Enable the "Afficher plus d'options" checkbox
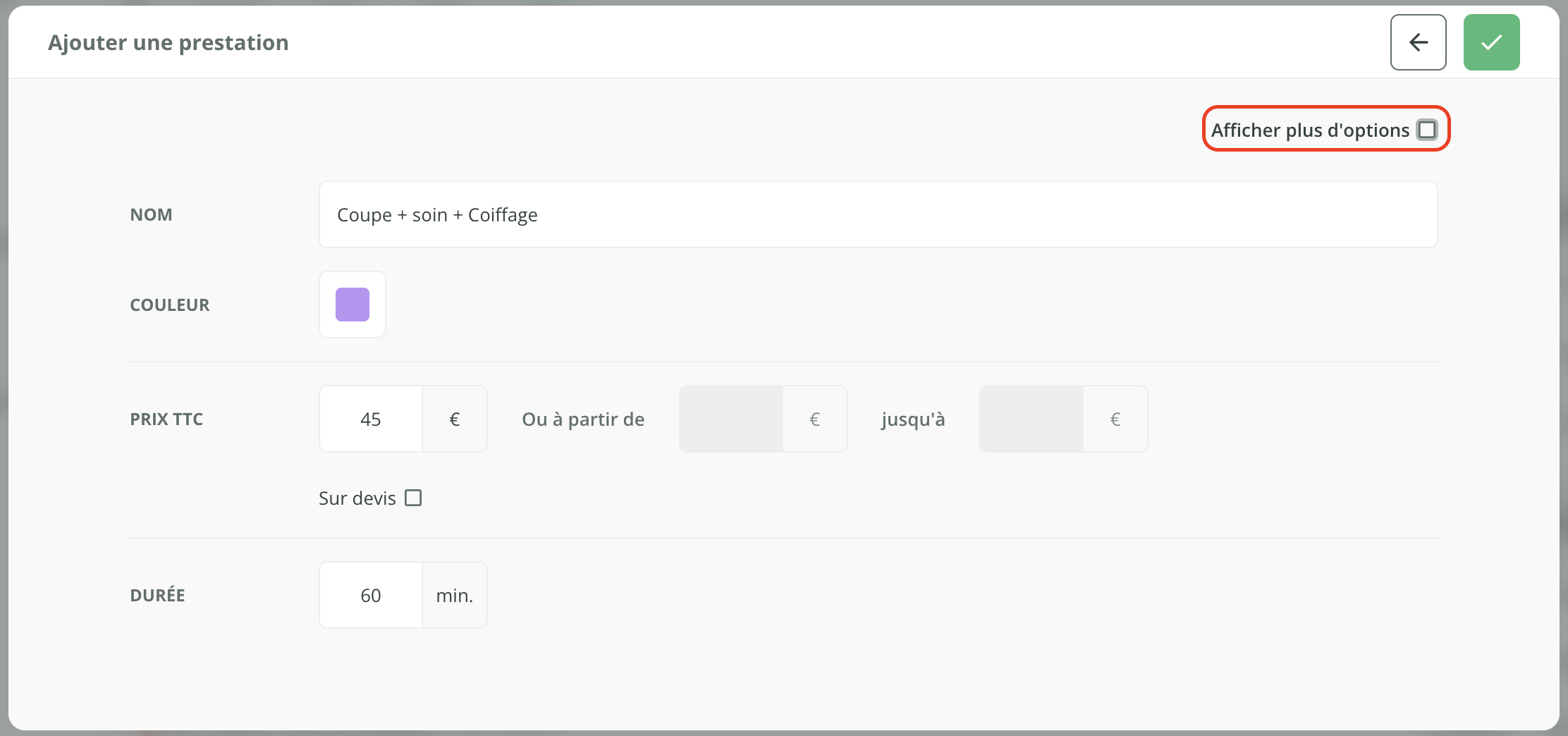Image resolution: width=1568 pixels, height=736 pixels. 1427,130
